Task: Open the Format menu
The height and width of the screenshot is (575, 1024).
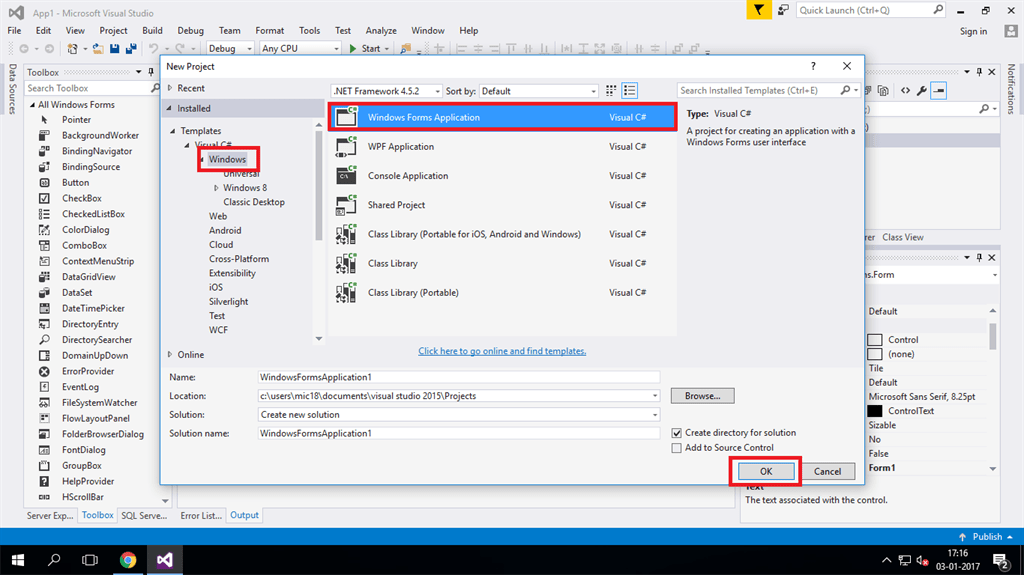Action: 270,31
